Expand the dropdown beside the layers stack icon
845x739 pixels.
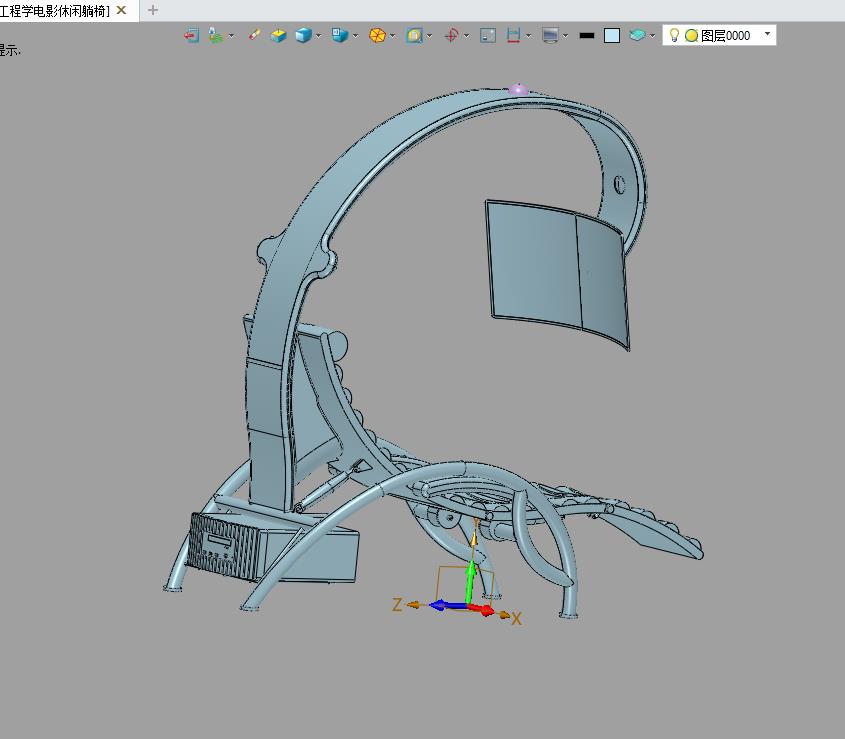pyautogui.click(x=652, y=35)
